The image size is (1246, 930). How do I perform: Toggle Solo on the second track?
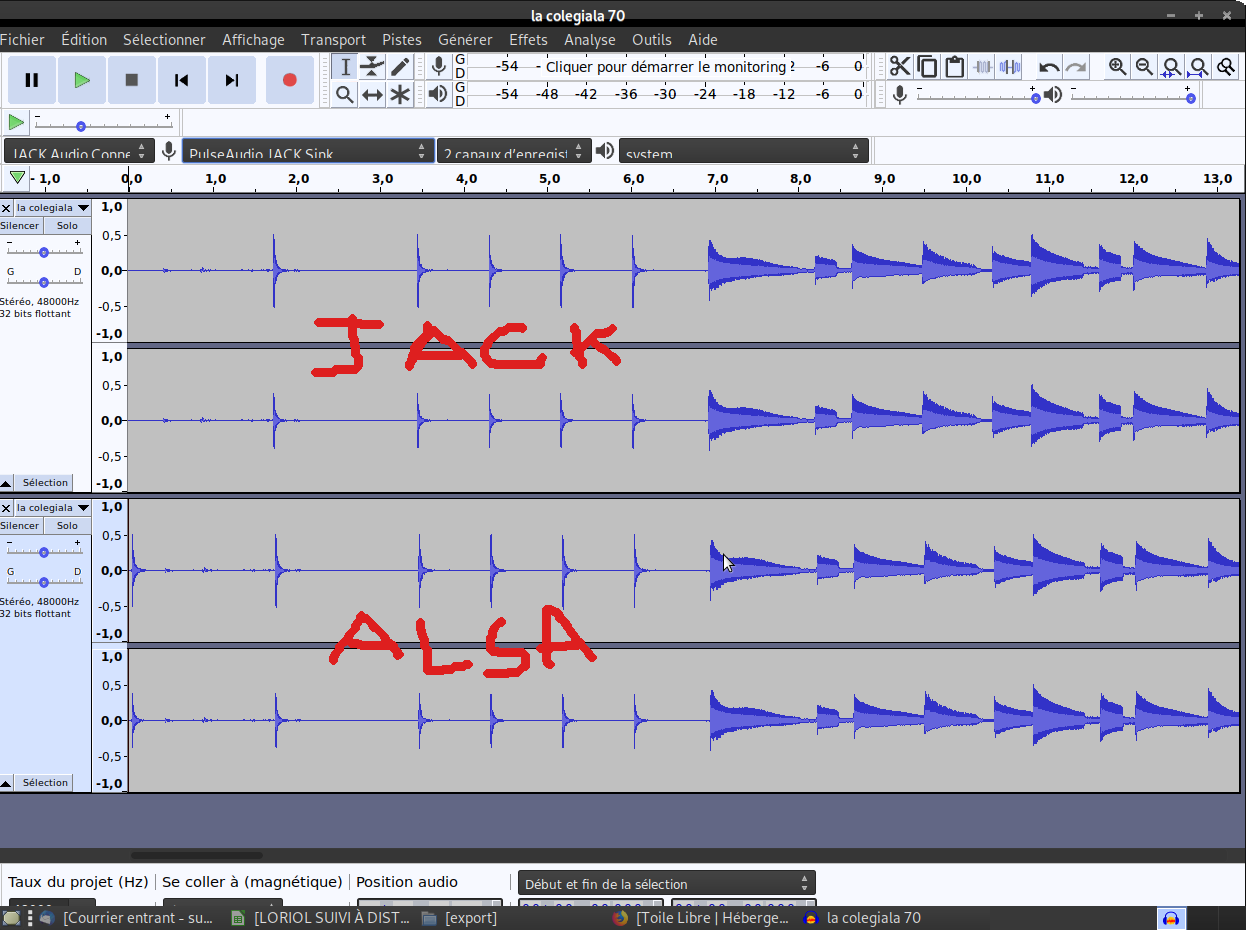tap(67, 526)
